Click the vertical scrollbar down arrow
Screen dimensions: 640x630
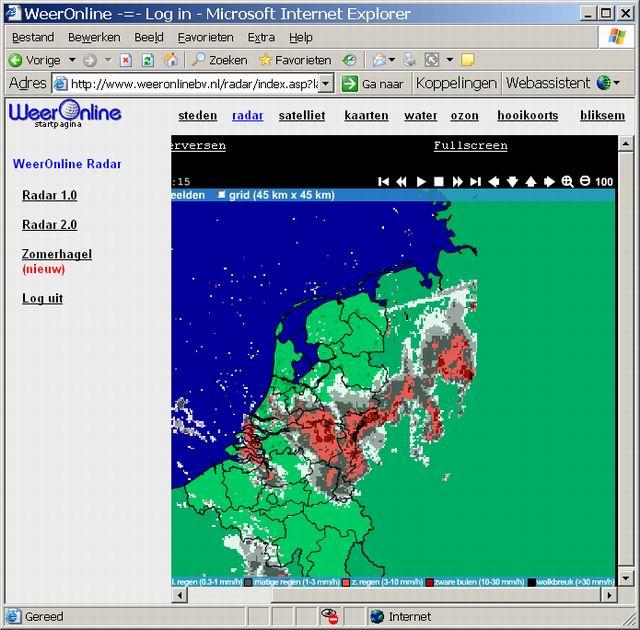pyautogui.click(x=626, y=578)
